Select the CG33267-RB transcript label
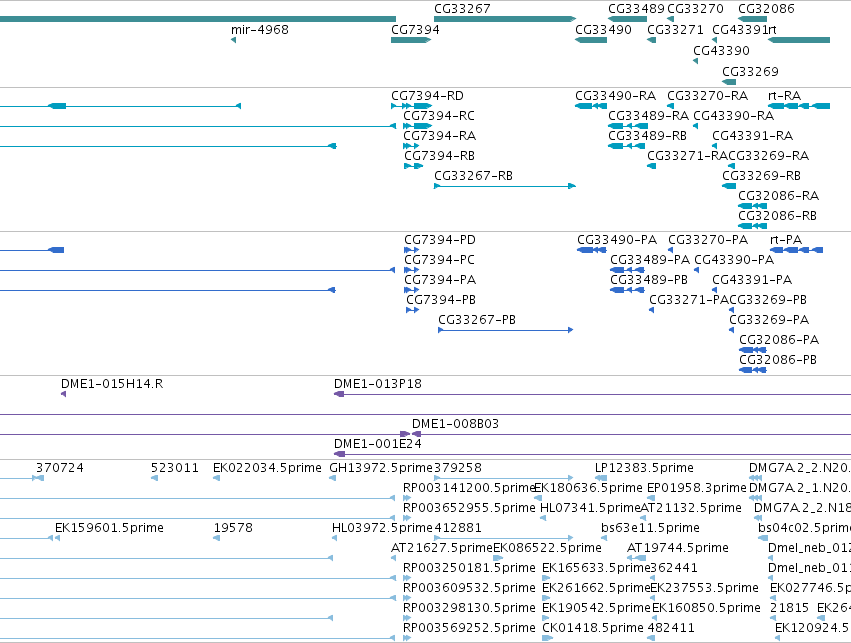This screenshot has height=643, width=851. click(x=473, y=176)
